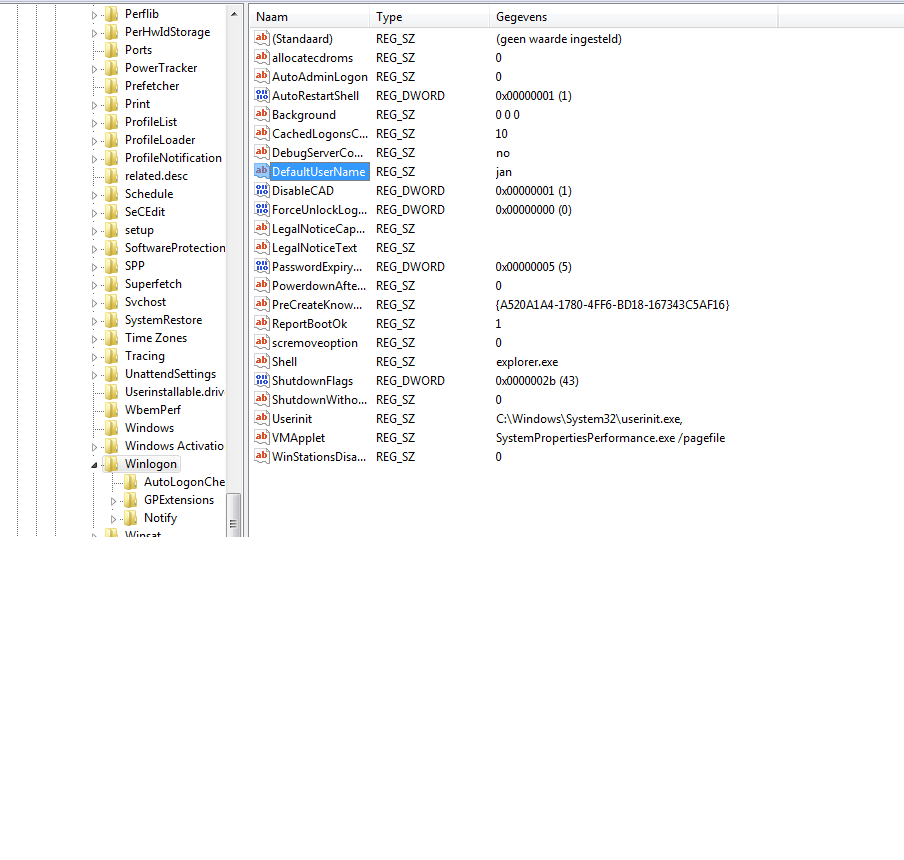Click the tree pane vertical scrollbar thumb

point(233,515)
